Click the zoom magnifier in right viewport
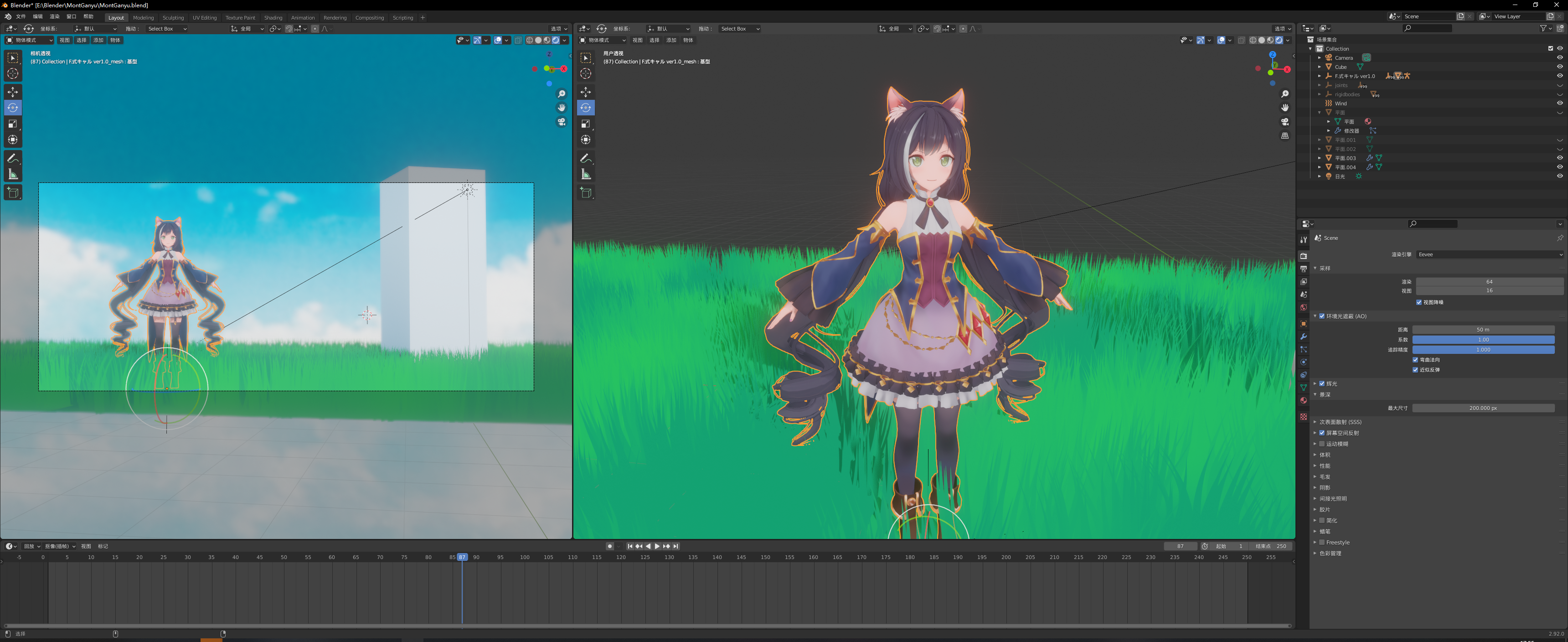Screen dimensions: 1568x642 (1284, 94)
